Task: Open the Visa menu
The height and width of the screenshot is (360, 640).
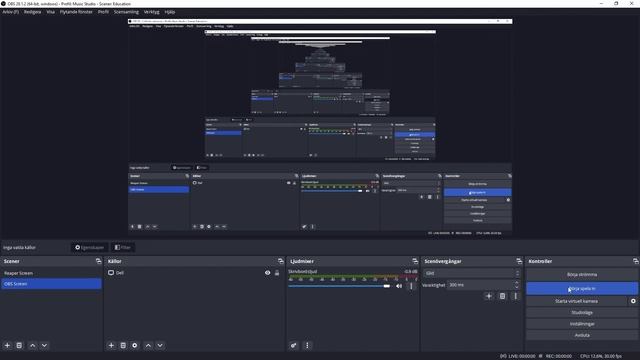Action: pos(50,12)
